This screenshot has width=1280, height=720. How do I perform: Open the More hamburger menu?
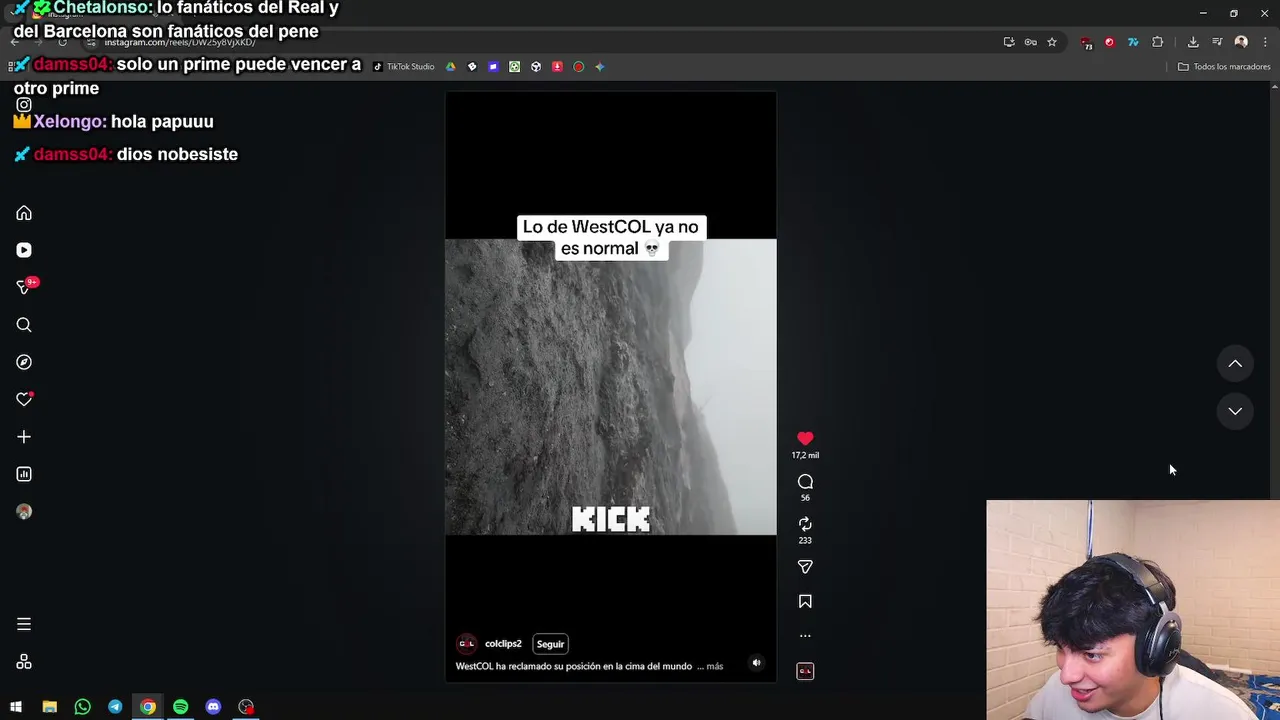(24, 624)
